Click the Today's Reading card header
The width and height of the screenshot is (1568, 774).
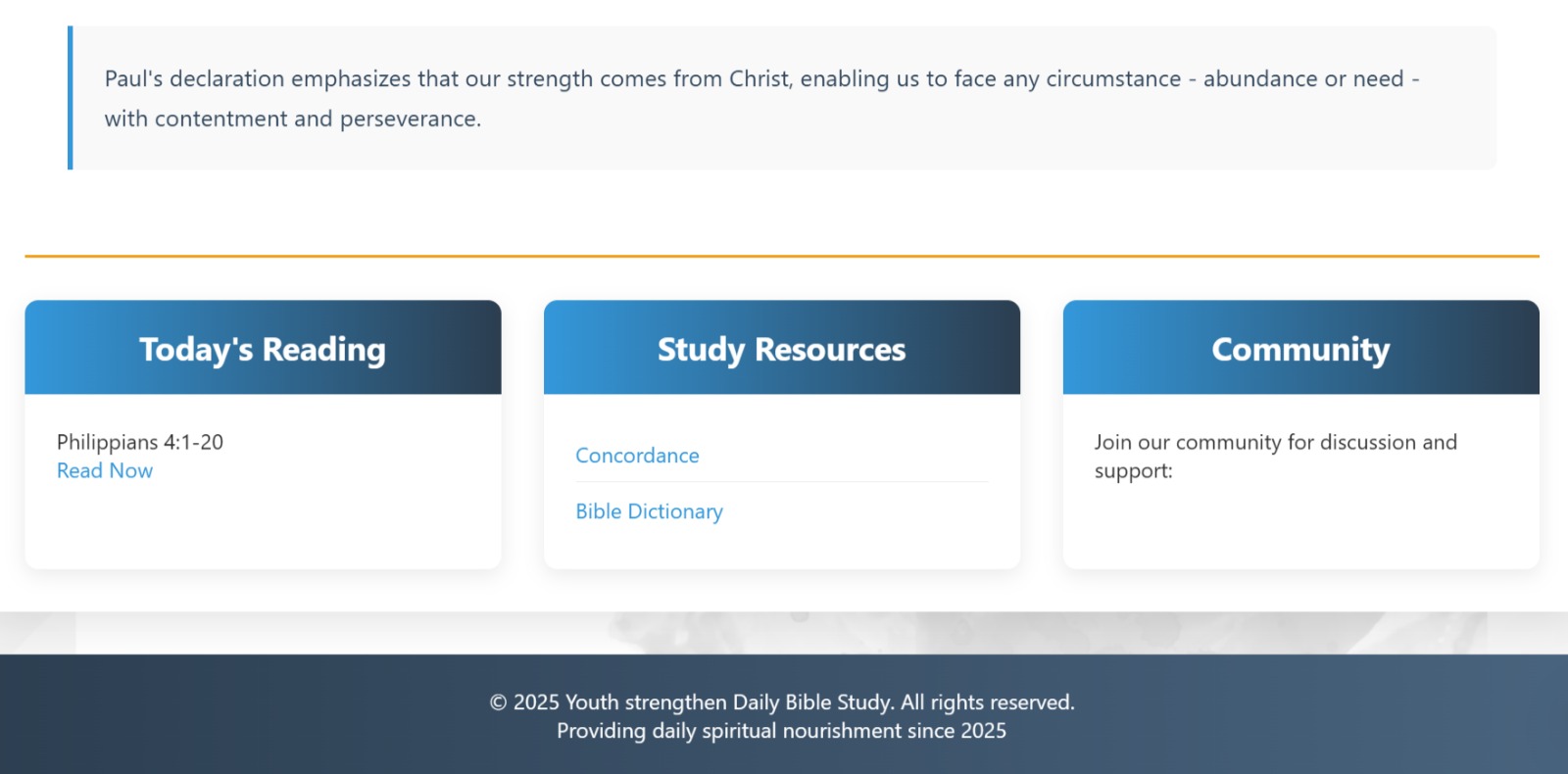click(263, 349)
